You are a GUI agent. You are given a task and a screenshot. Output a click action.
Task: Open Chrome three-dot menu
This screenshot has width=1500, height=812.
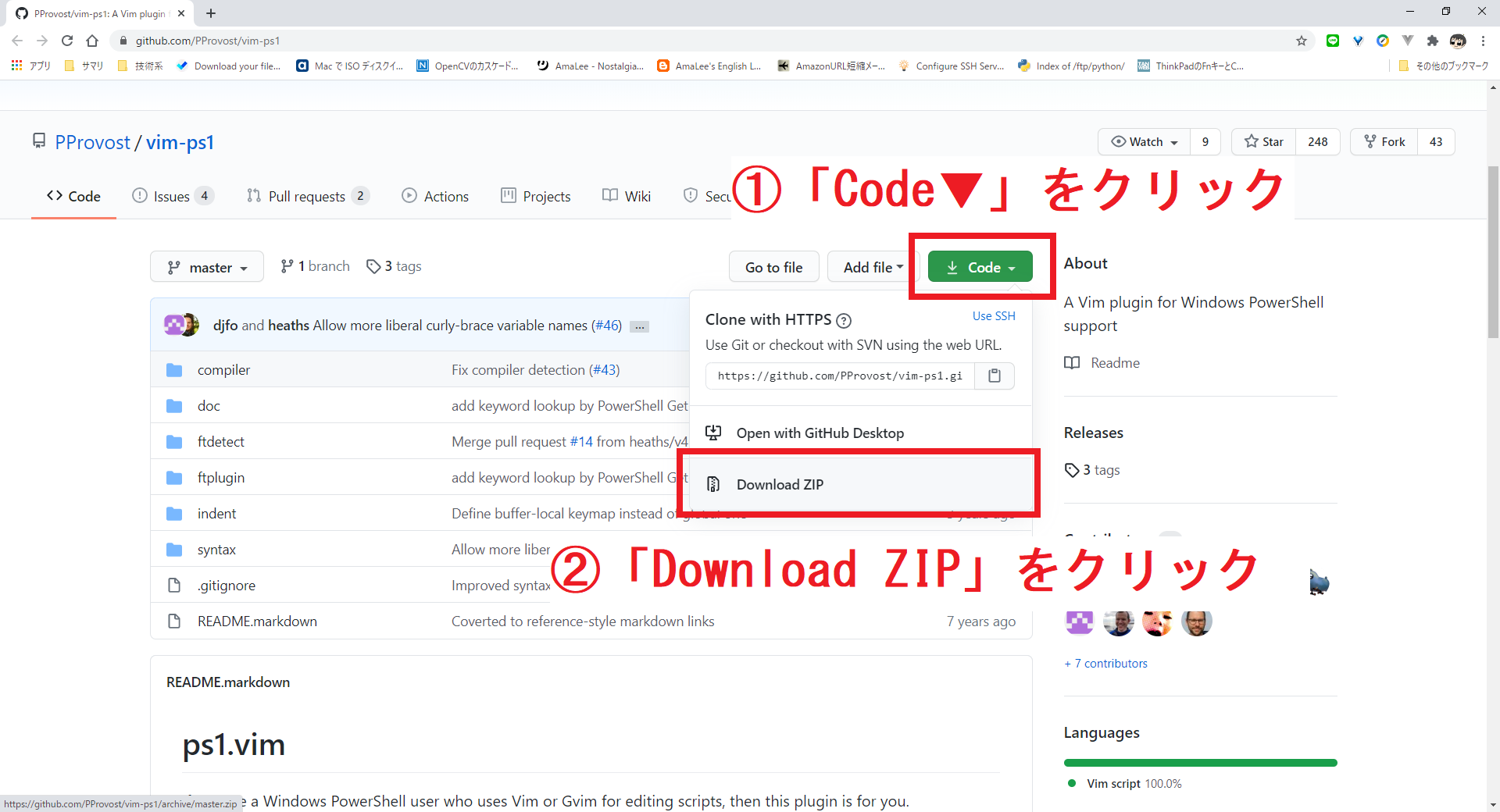pos(1483,41)
